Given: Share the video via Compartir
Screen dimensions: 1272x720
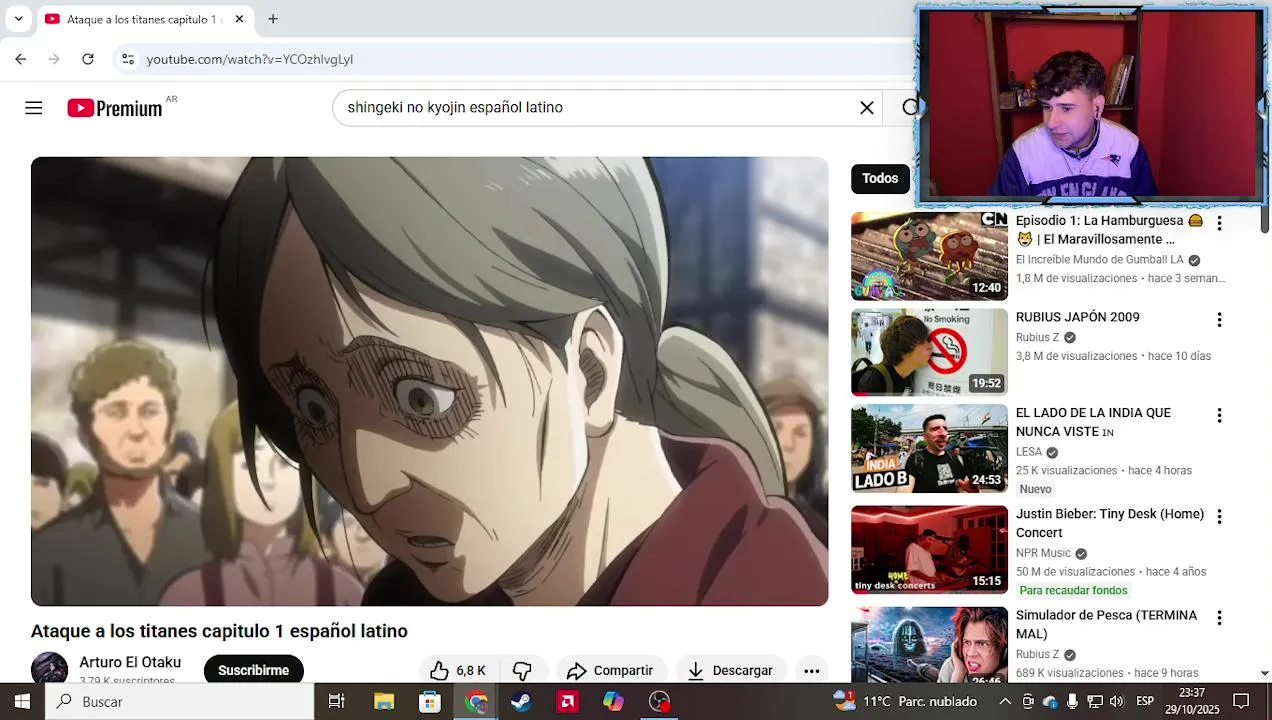Looking at the screenshot, I should [609, 670].
